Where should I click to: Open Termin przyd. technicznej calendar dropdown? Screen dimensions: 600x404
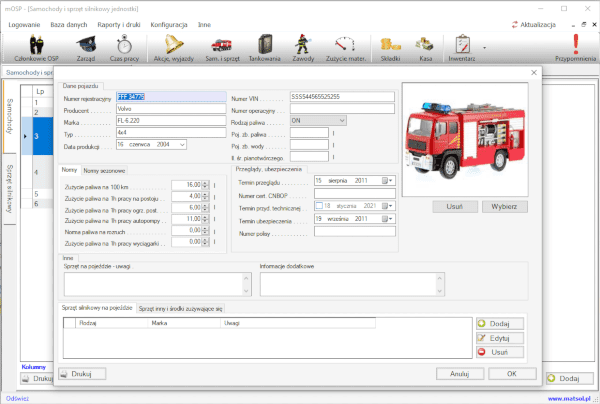388,206
